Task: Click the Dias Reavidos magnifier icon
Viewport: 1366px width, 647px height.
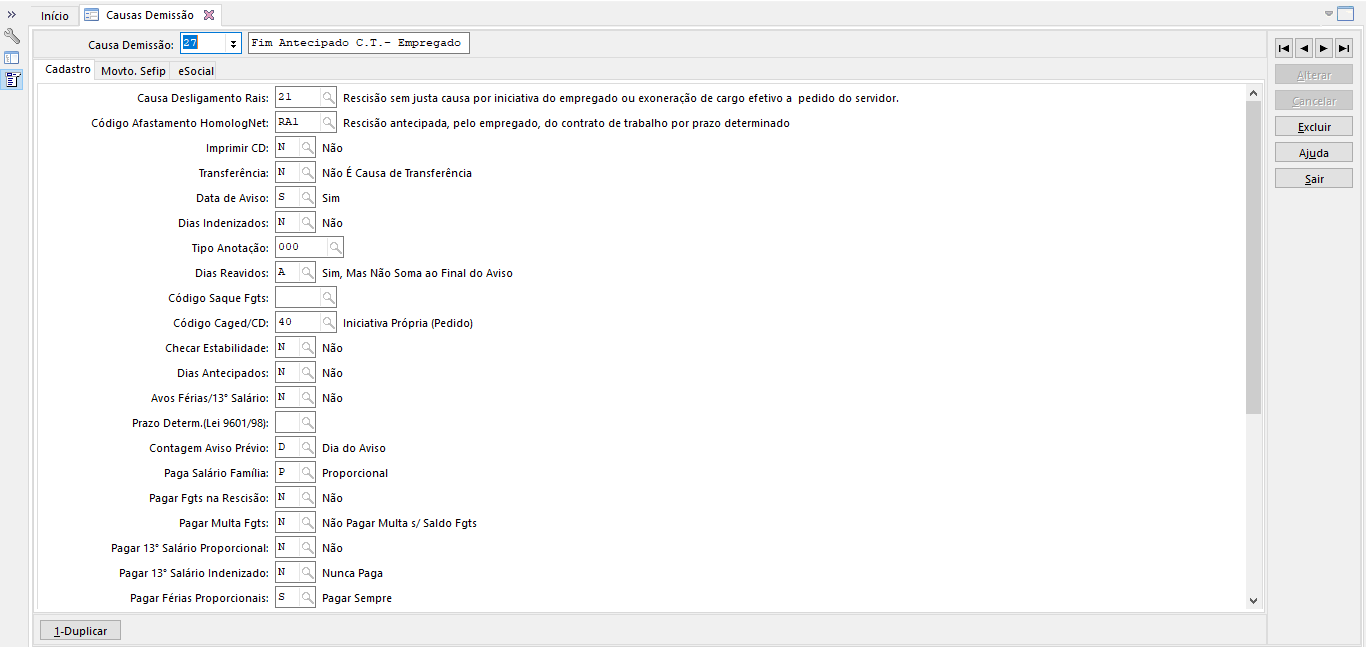Action: pos(308,273)
